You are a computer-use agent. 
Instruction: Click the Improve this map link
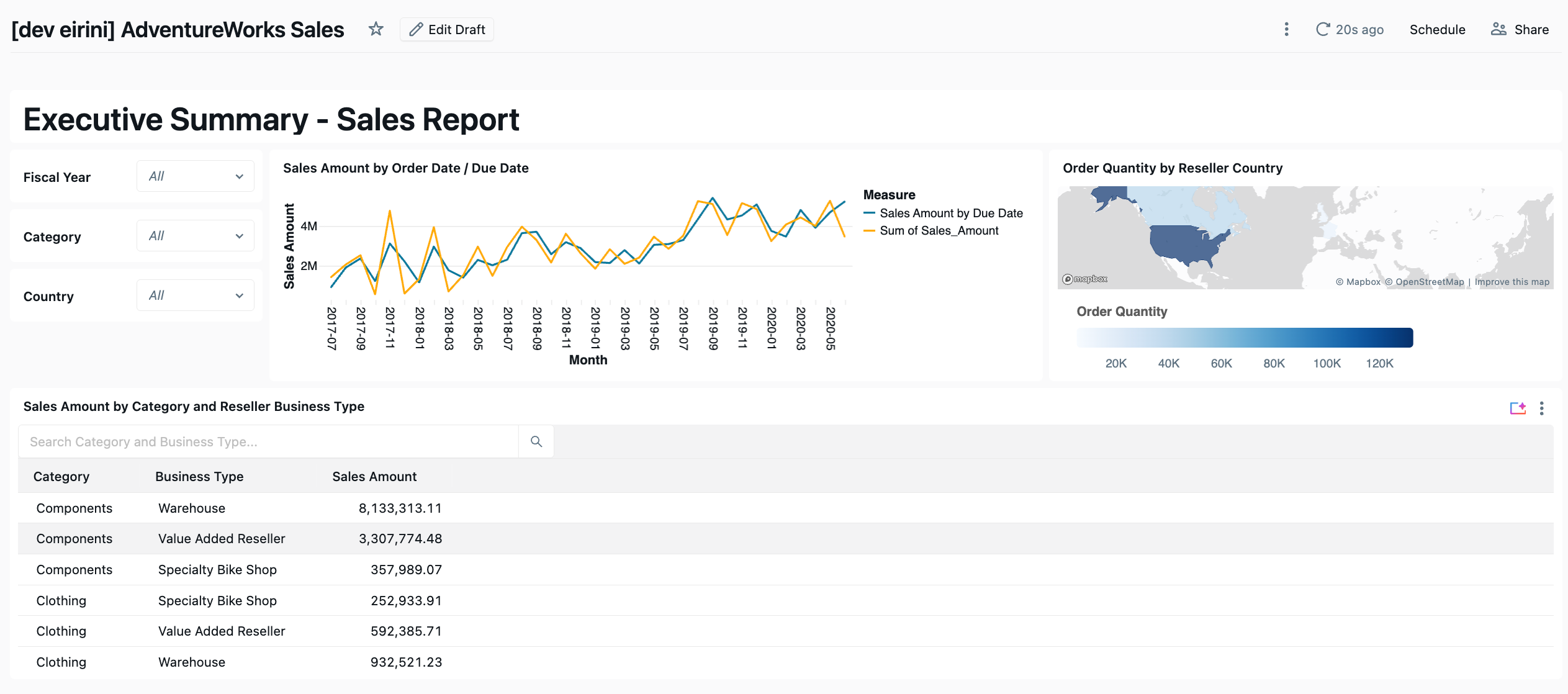coord(1512,282)
